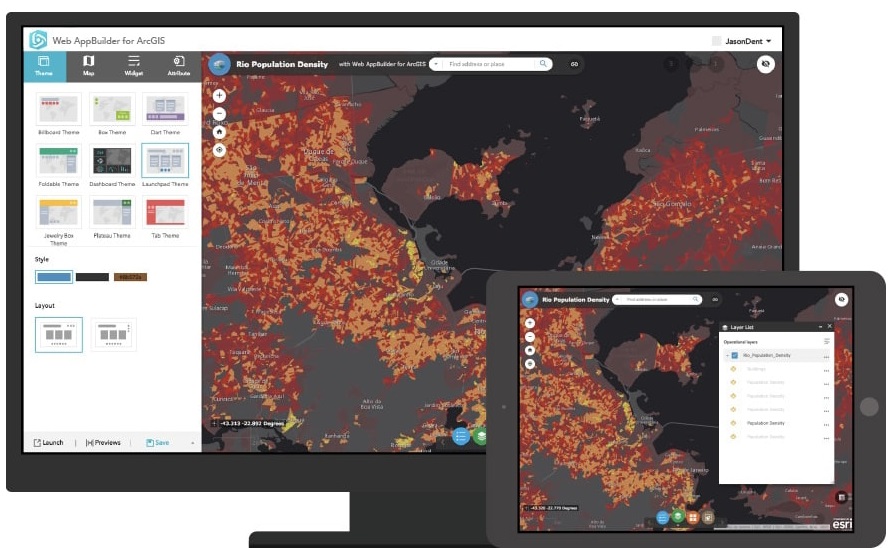Image resolution: width=892 pixels, height=548 pixels.
Task: Open the search source dropdown on tablet
Action: tap(618, 299)
